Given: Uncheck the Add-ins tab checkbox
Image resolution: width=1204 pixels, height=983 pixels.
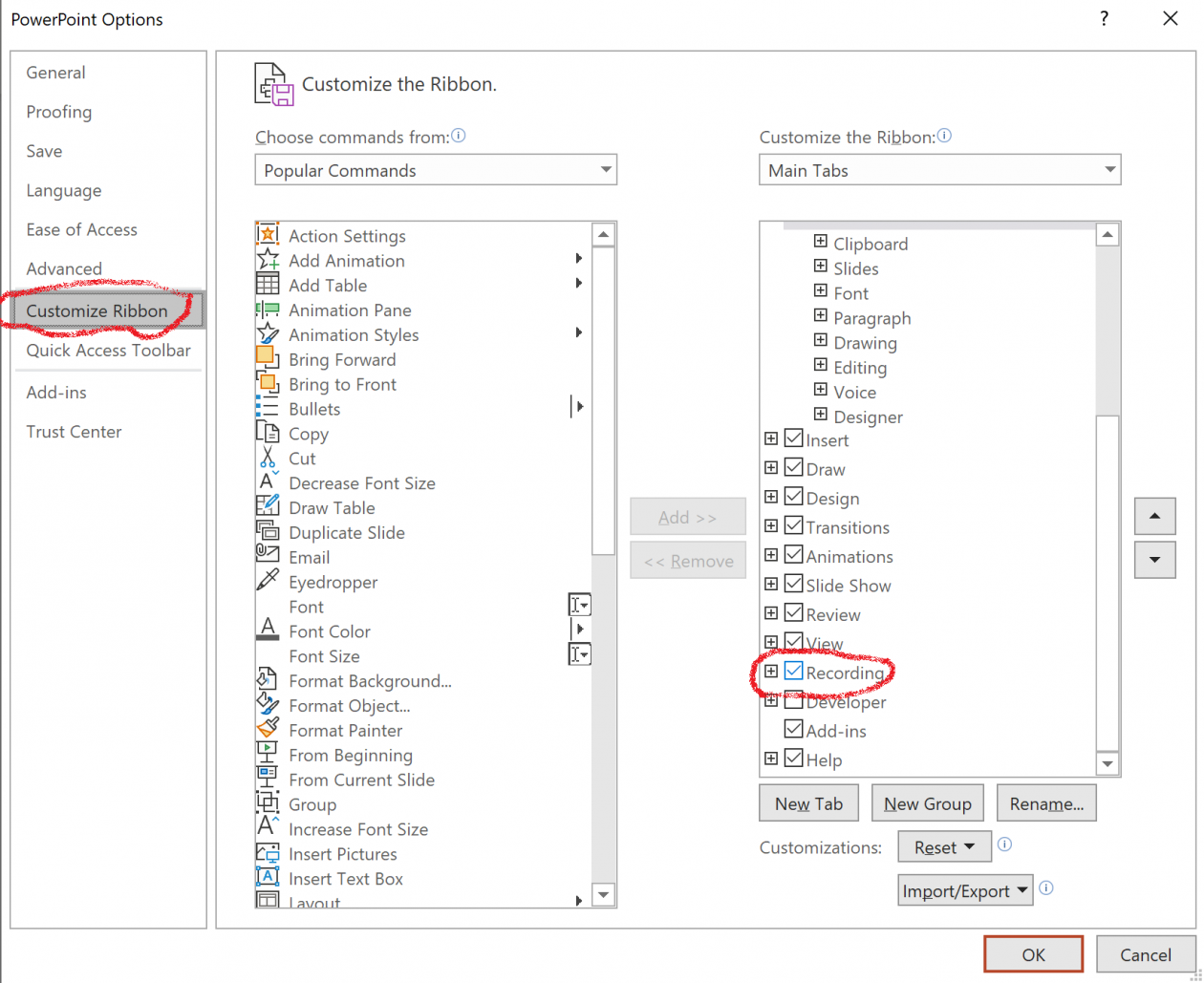Looking at the screenshot, I should [793, 730].
